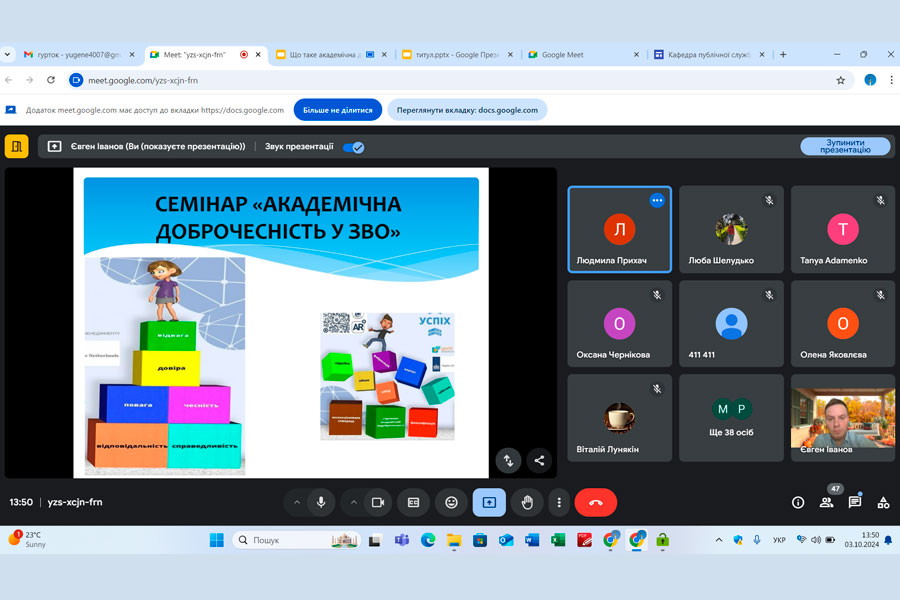
Task: Click the clock 13:50 03.10.2024
Action: coord(862,540)
